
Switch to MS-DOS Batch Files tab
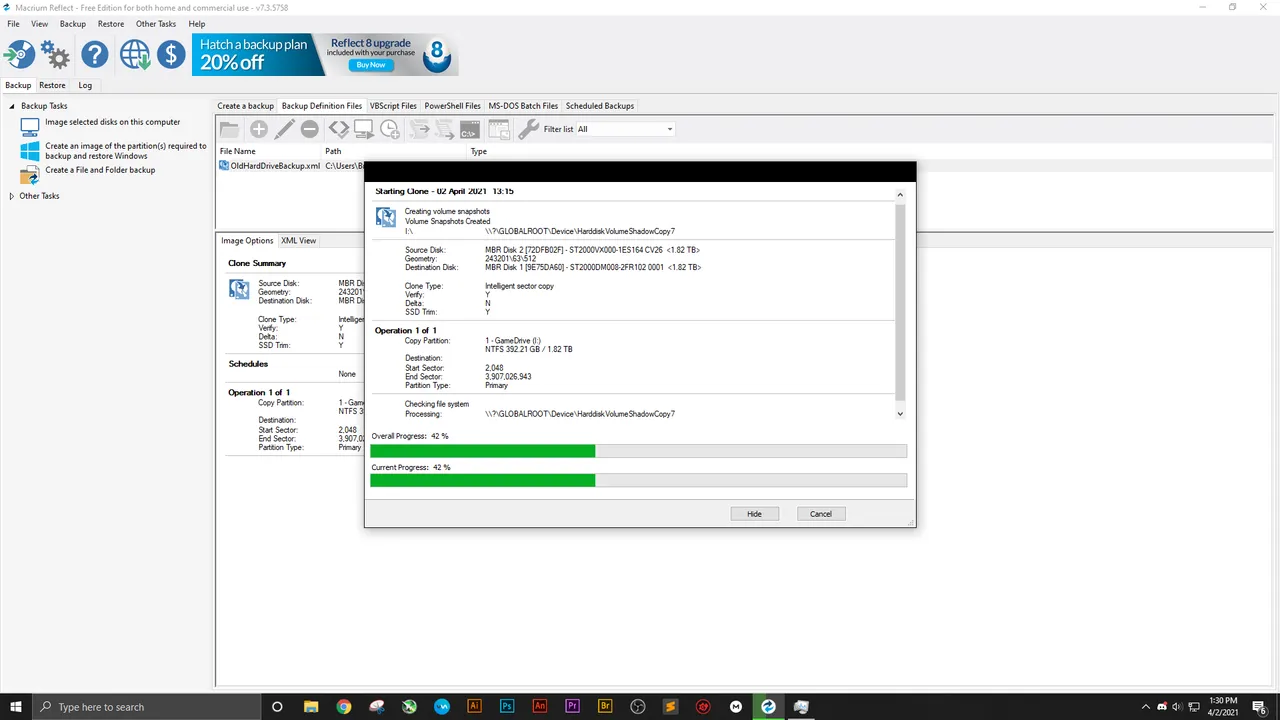523,106
